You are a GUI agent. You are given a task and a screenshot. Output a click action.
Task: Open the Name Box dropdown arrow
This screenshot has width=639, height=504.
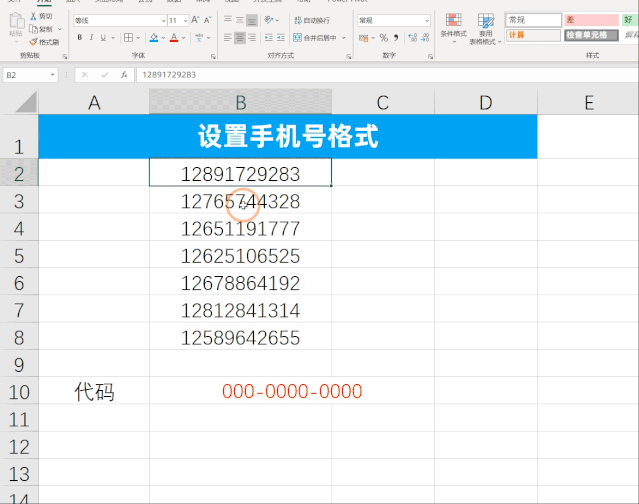(53, 75)
